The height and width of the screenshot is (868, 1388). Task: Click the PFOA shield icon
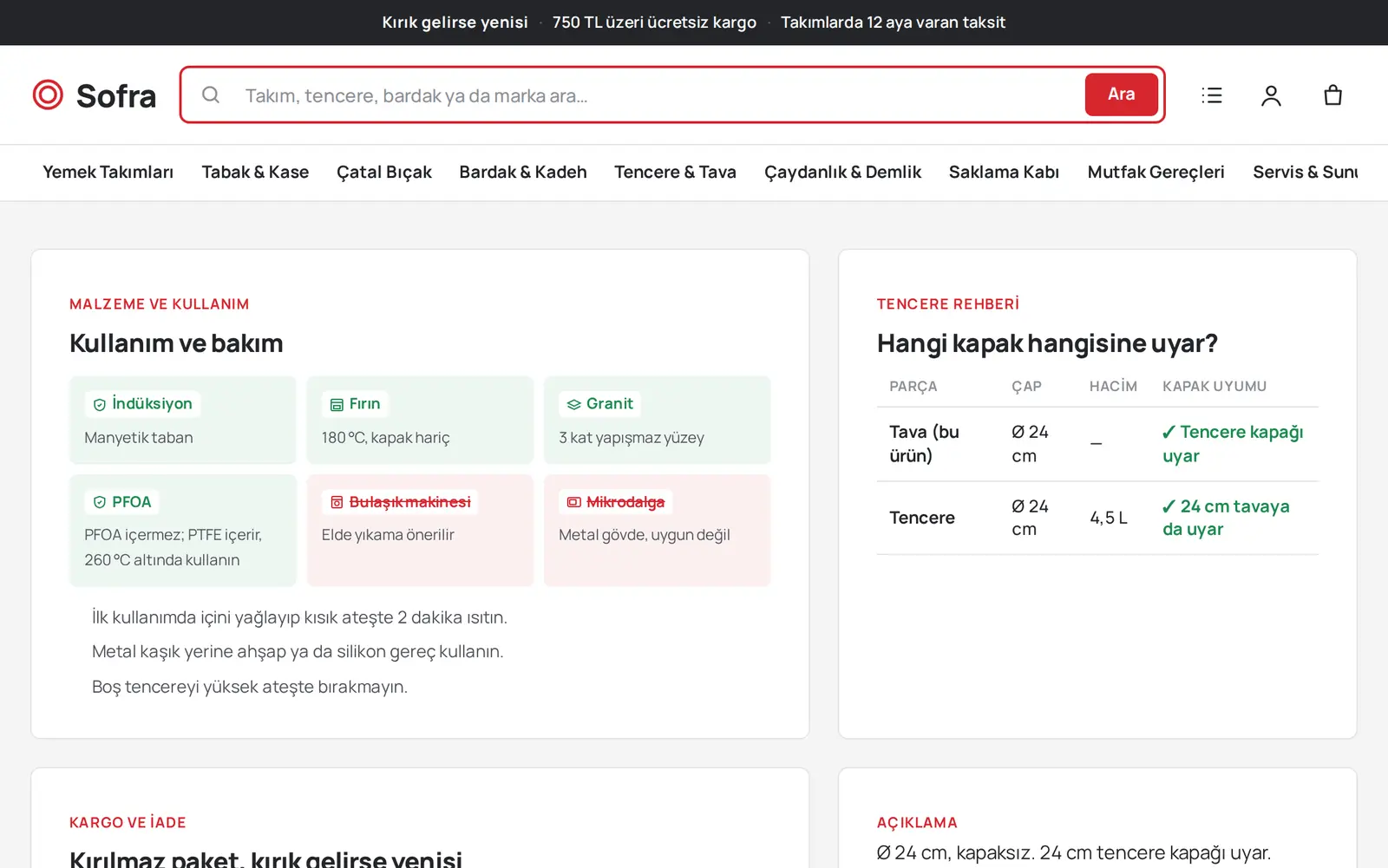click(x=100, y=502)
